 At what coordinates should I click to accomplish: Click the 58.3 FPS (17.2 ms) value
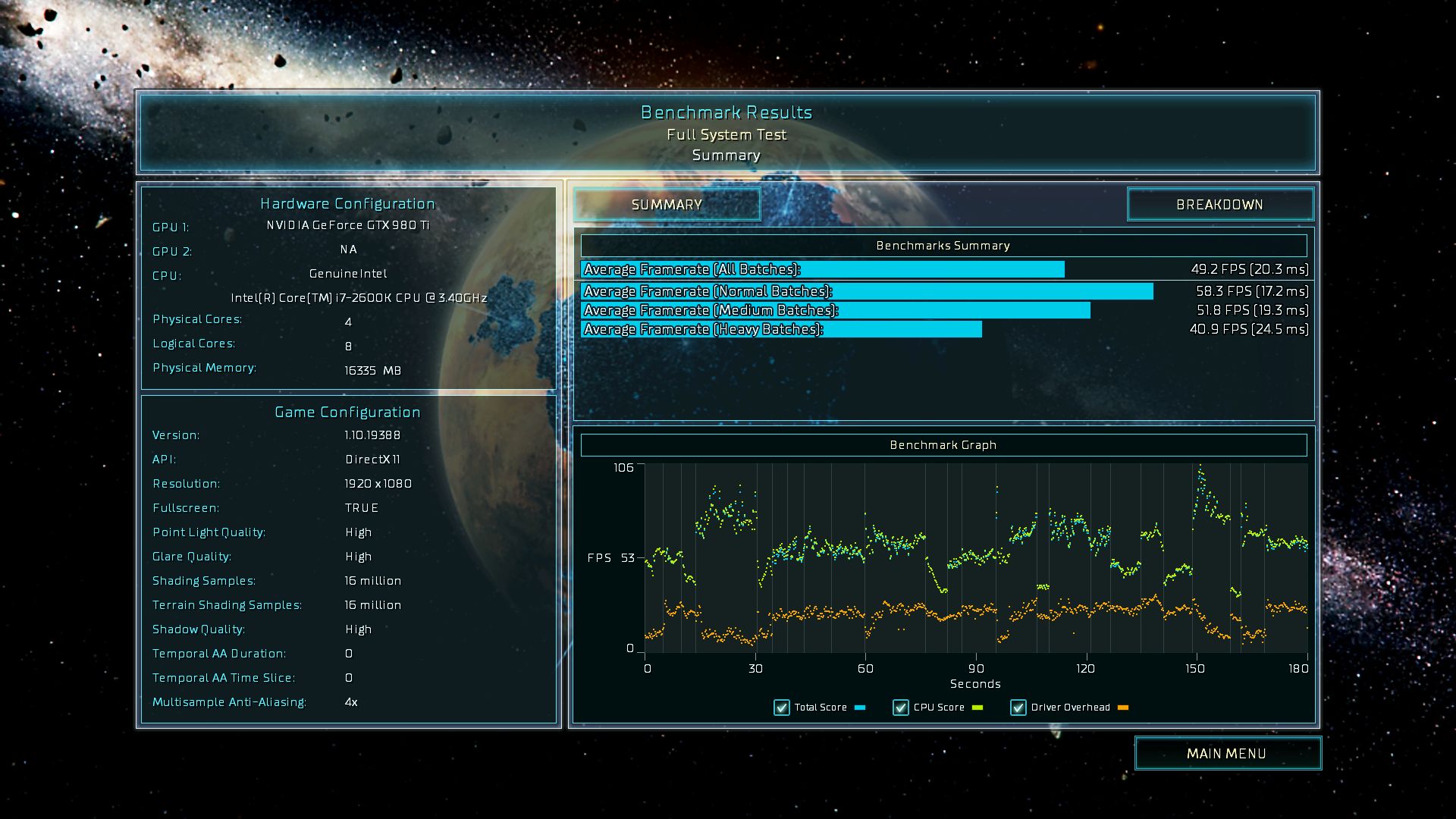pos(1252,291)
